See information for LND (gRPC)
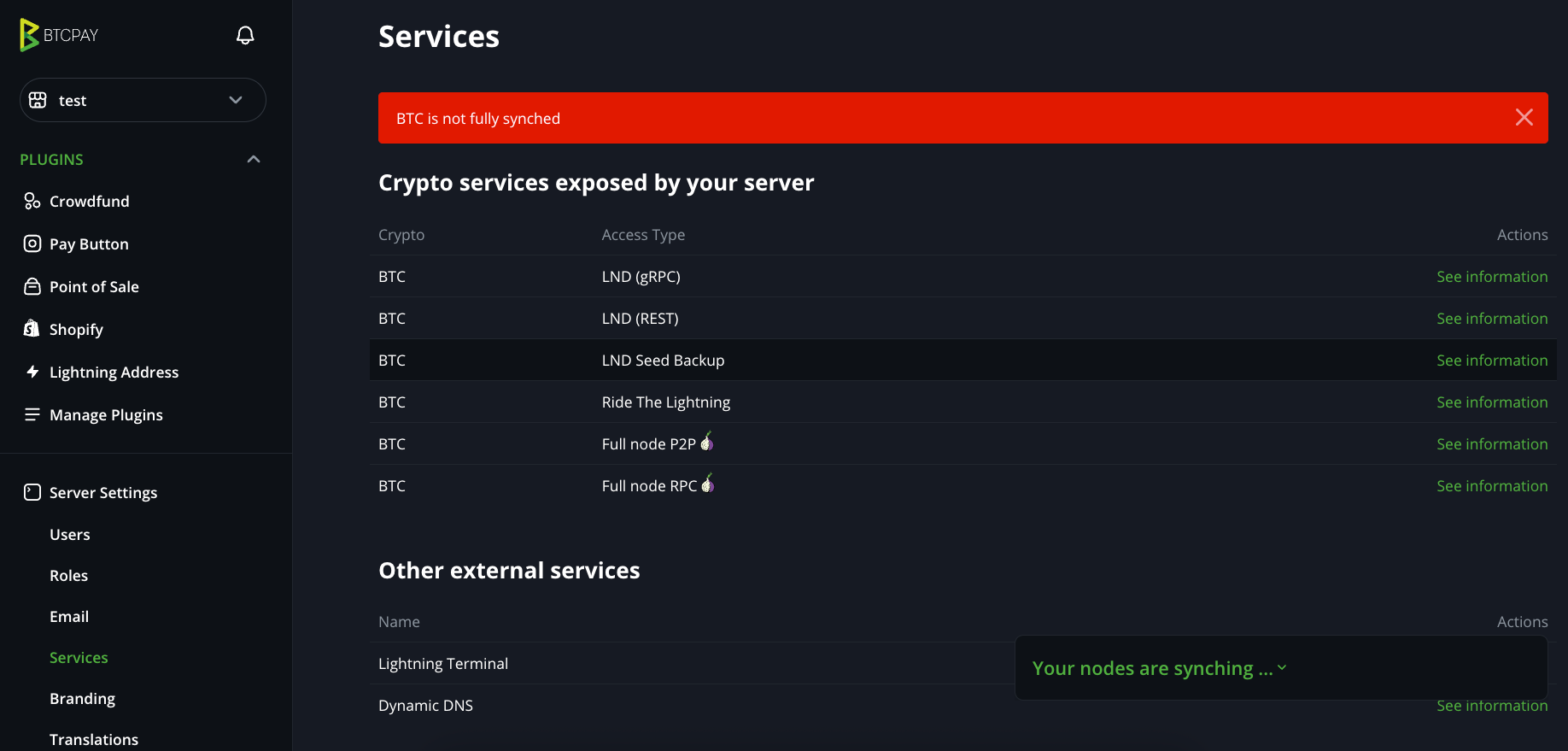This screenshot has width=1568, height=751. [1492, 276]
